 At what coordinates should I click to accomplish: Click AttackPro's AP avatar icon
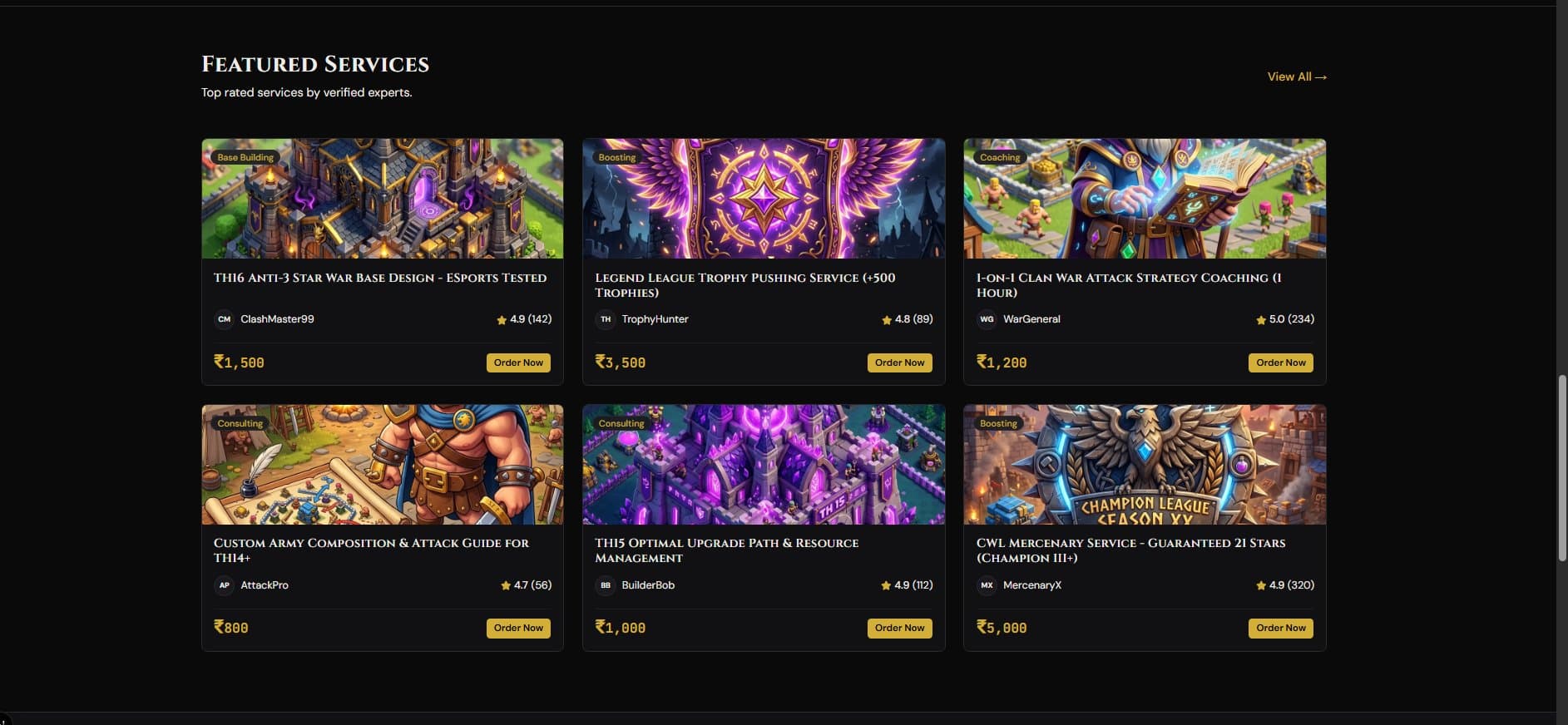pos(224,585)
